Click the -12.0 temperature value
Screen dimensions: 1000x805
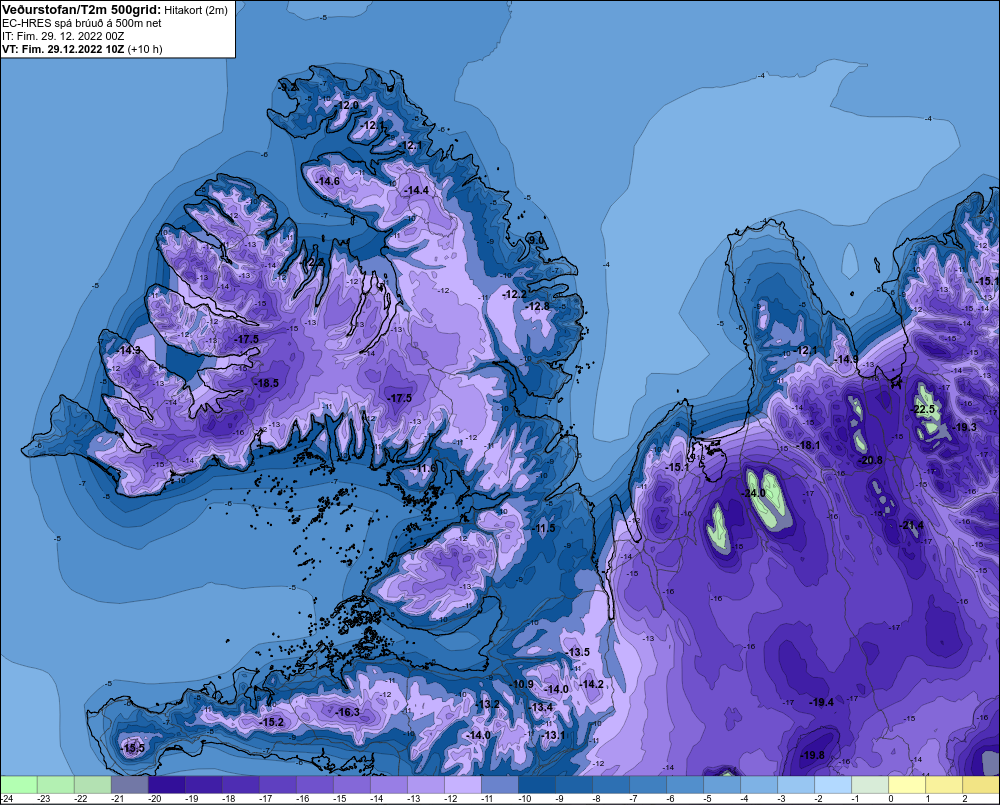pyautogui.click(x=348, y=105)
